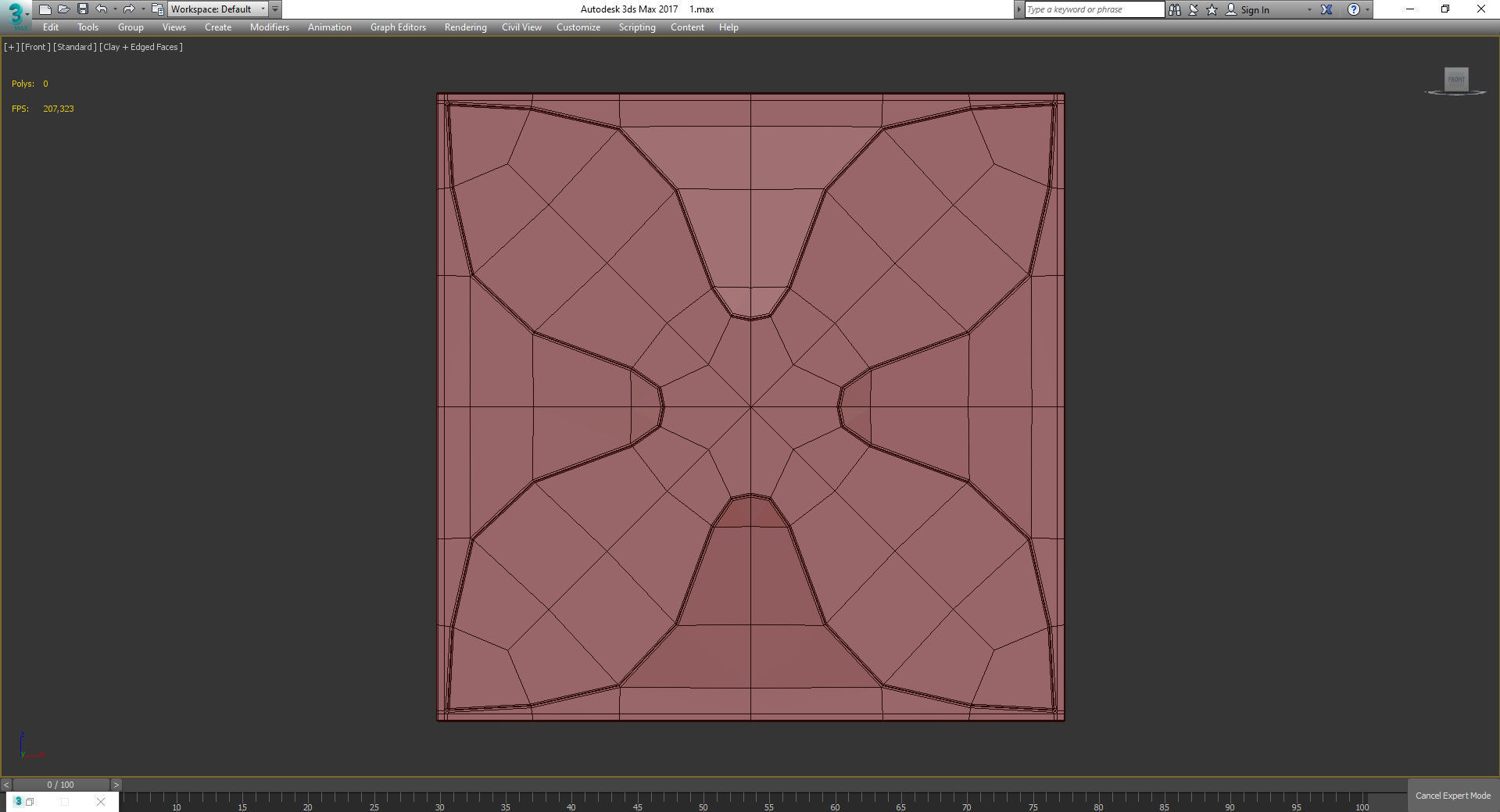The height and width of the screenshot is (812, 1500).
Task: Open the [Front] viewport view menu
Action: pos(36,47)
